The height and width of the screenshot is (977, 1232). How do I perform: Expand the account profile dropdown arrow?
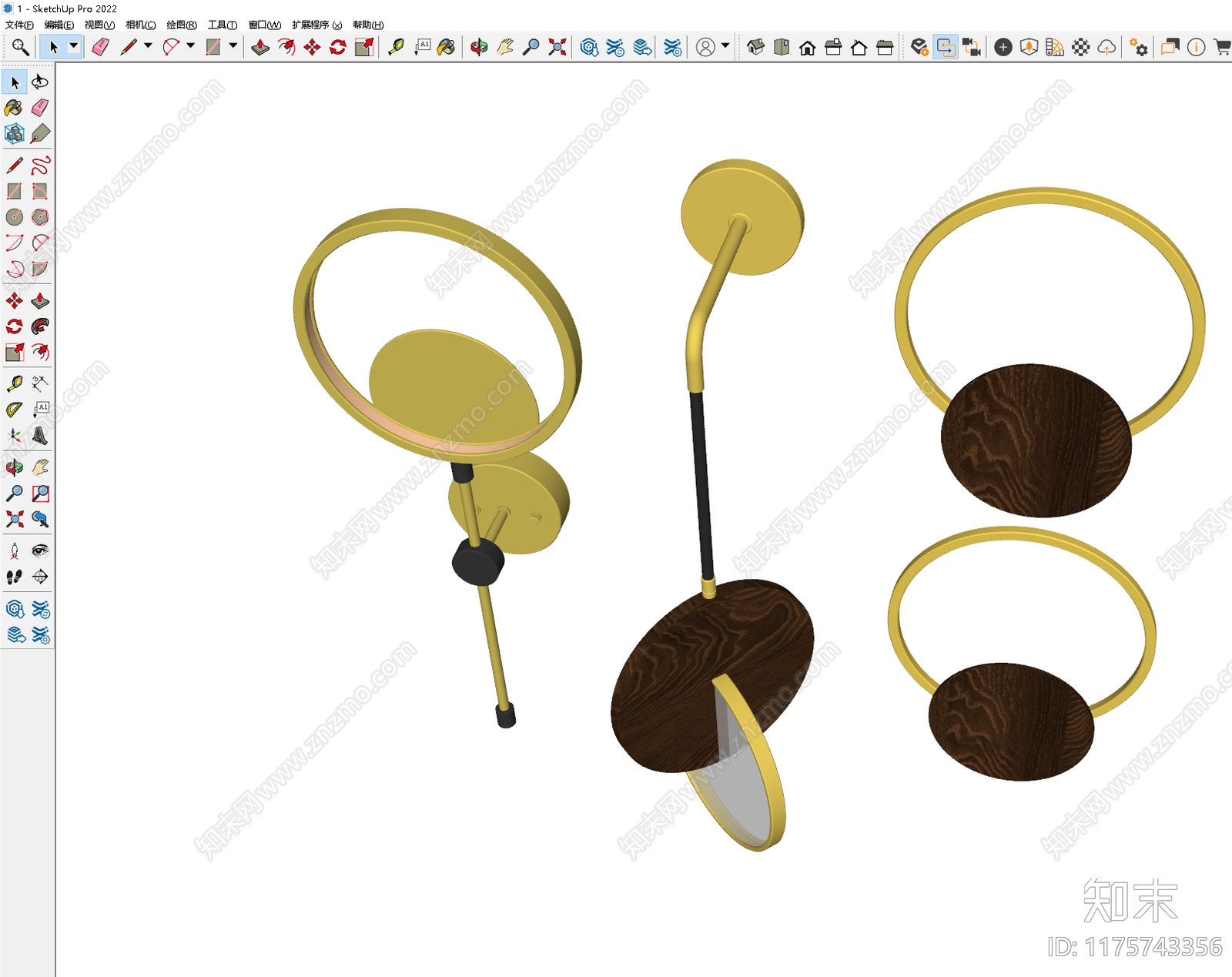(x=725, y=46)
